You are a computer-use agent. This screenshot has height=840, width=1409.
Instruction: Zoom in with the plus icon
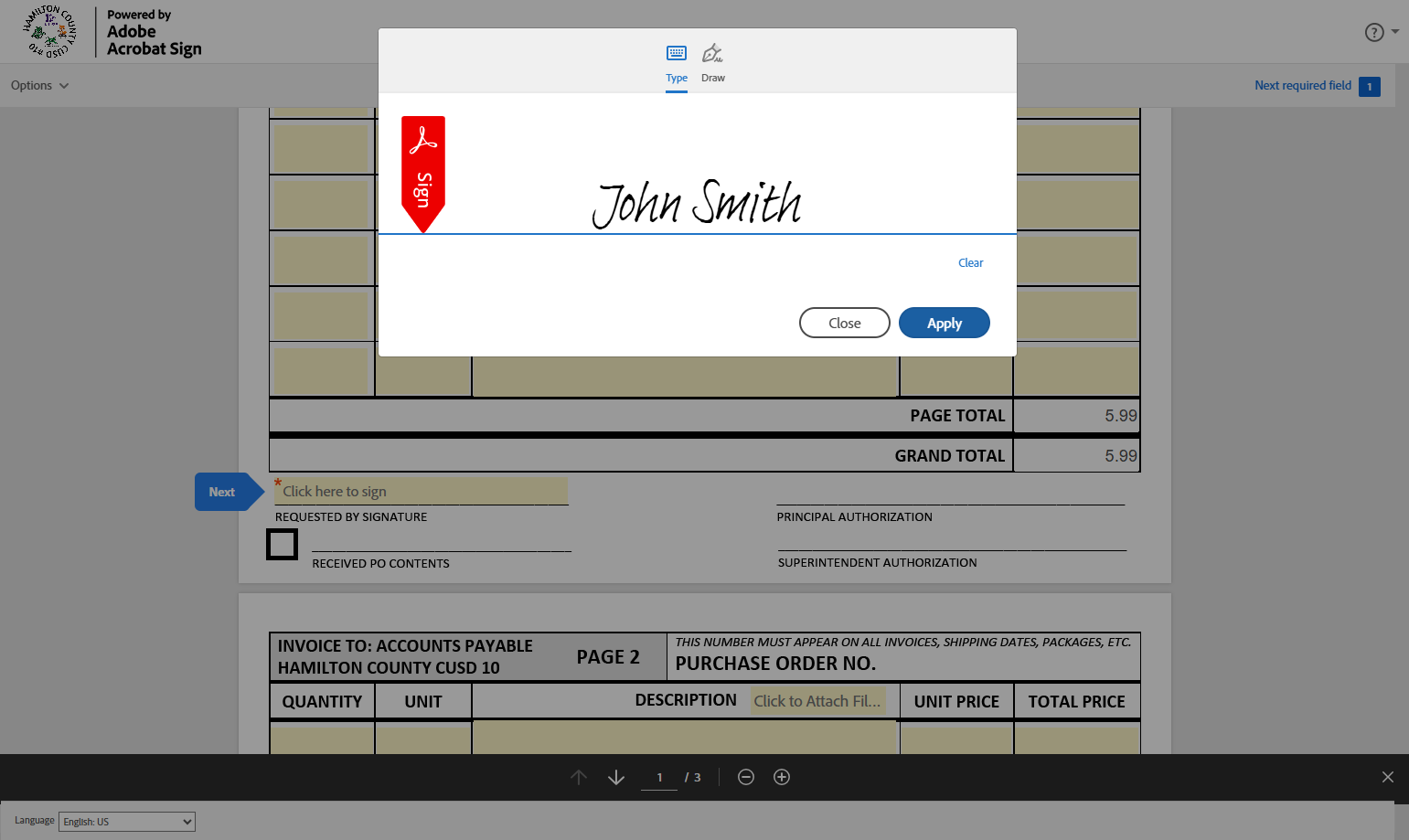coord(782,777)
